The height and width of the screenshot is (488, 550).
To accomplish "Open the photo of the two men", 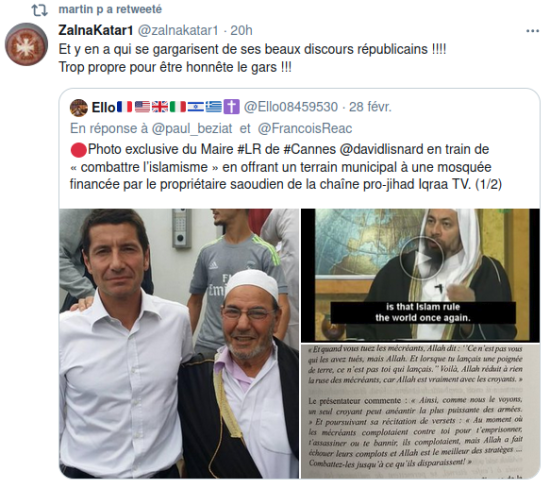I will tap(179, 343).
